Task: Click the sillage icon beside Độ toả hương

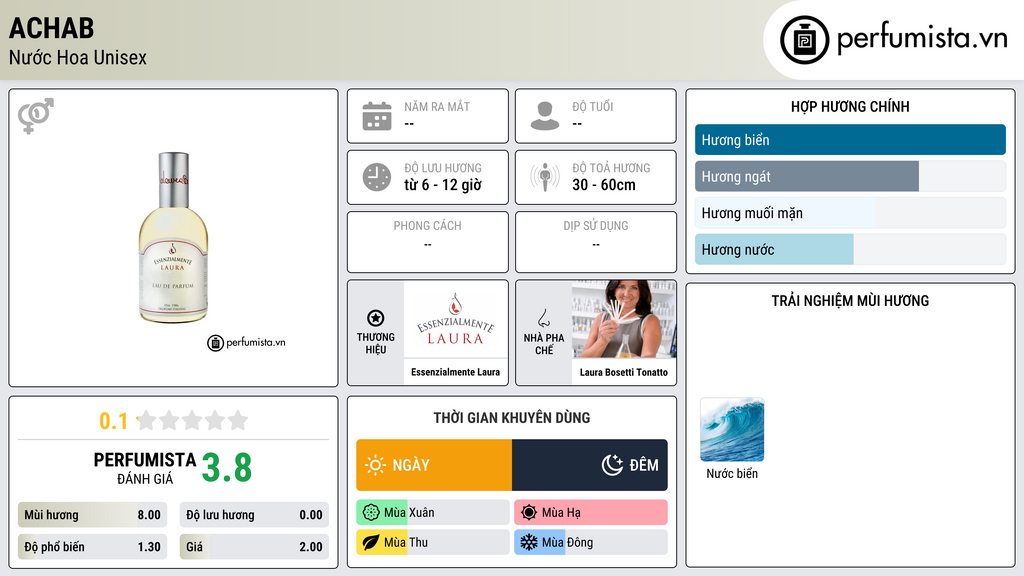Action: 545,177
